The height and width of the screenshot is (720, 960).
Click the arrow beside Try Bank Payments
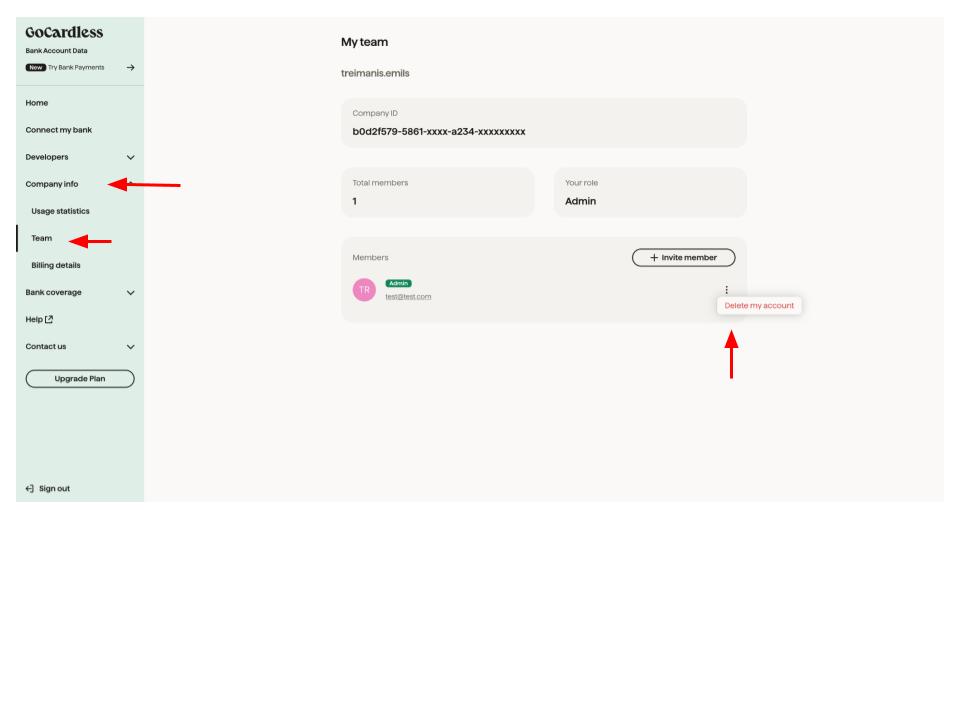coord(130,67)
